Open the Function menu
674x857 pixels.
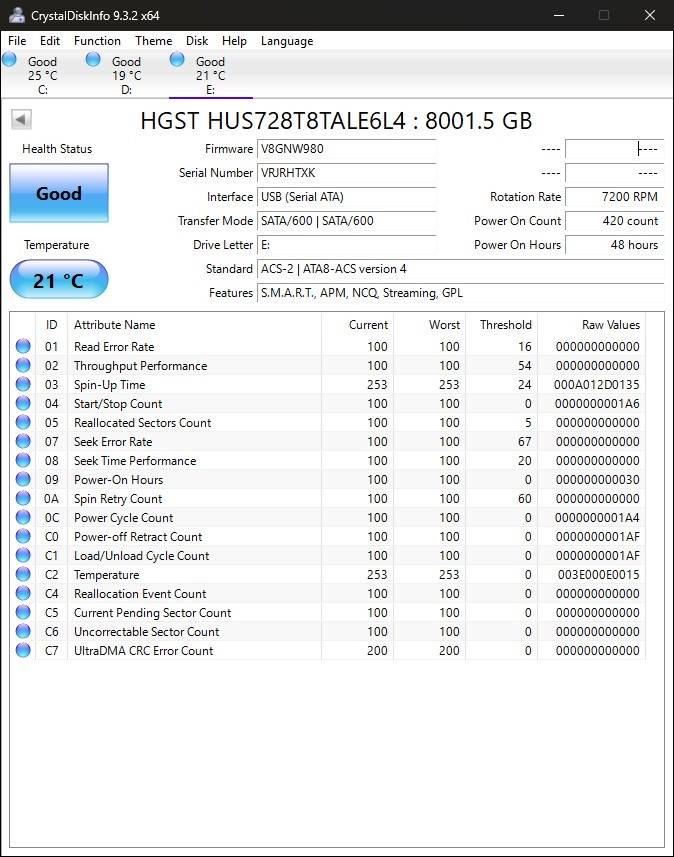97,41
